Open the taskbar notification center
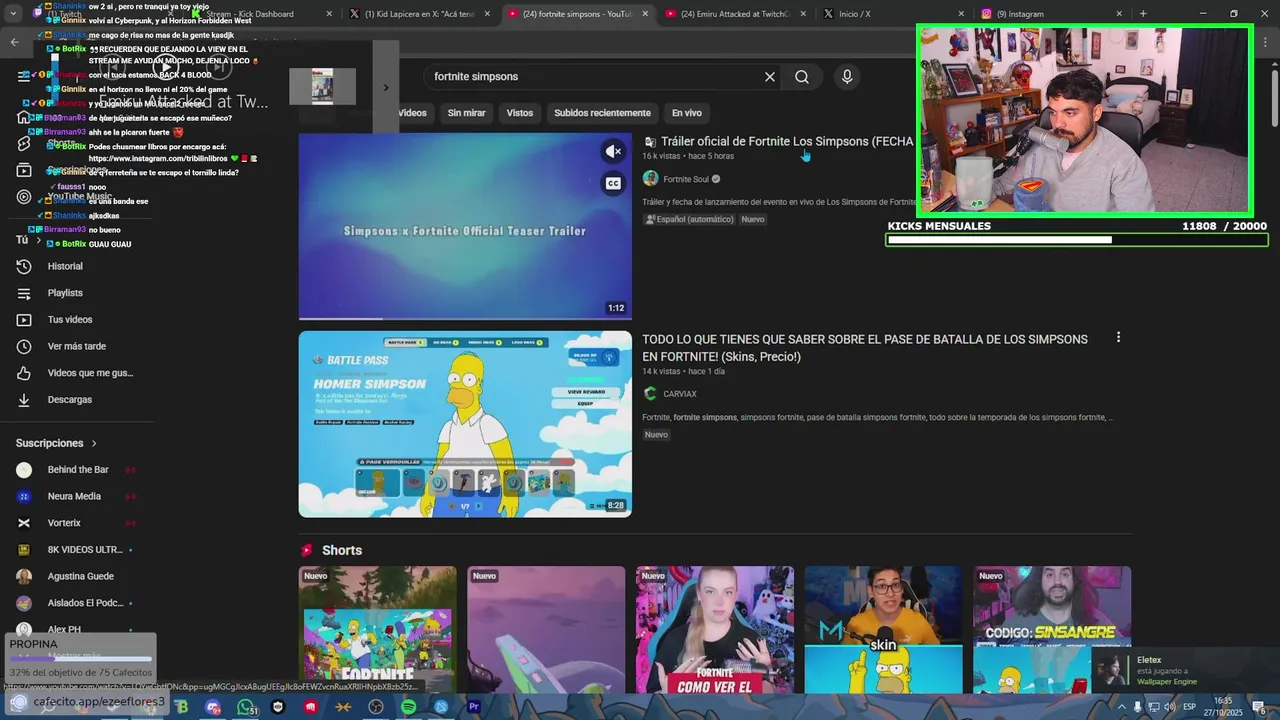The width and height of the screenshot is (1280, 720). 1259,707
